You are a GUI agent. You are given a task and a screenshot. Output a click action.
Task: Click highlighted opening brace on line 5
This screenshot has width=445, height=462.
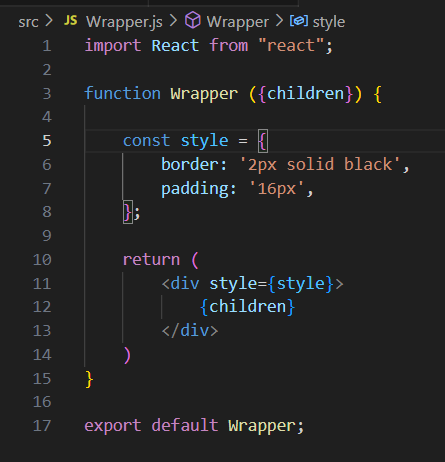click(263, 141)
